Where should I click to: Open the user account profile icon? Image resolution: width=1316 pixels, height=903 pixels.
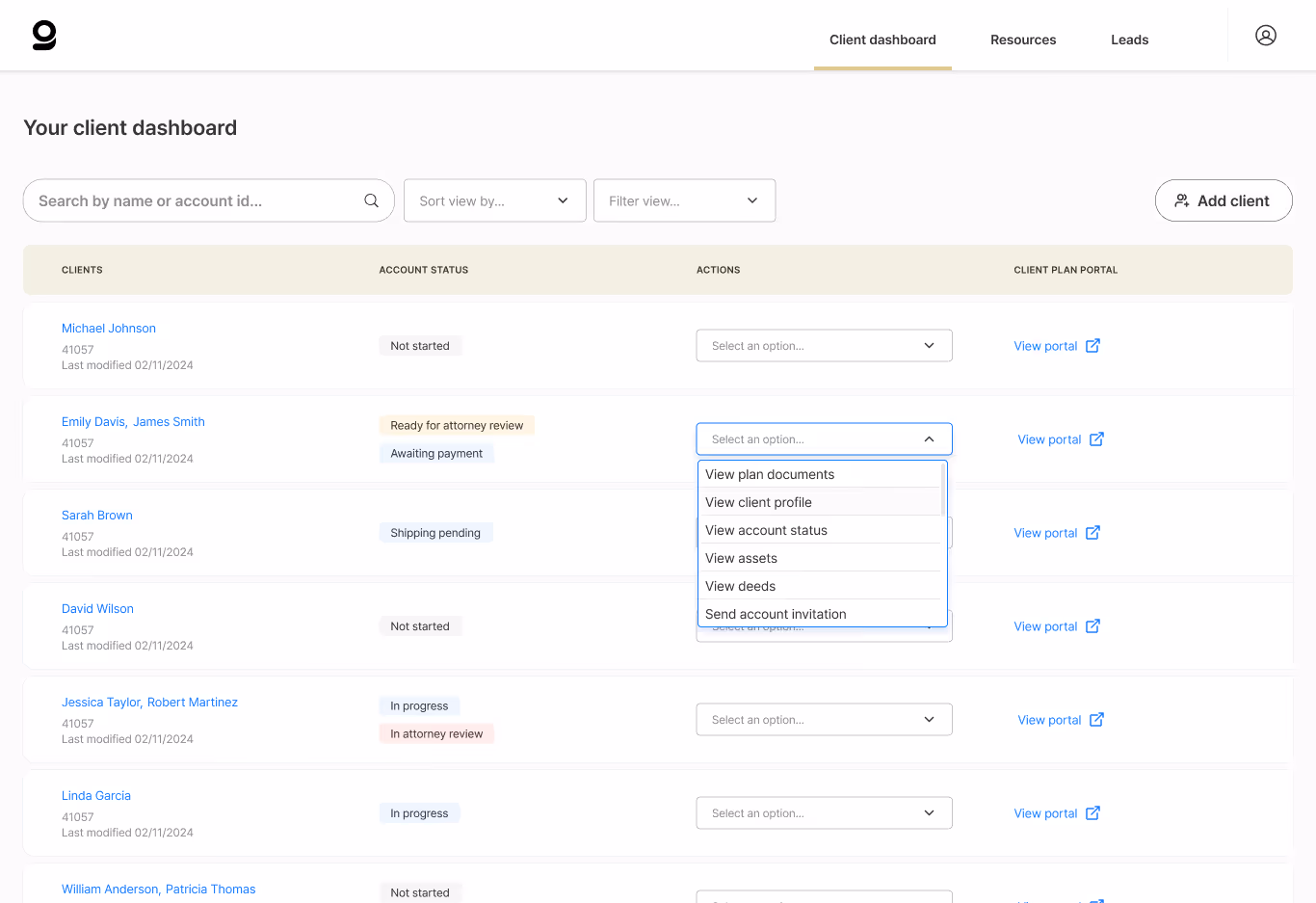tap(1266, 36)
